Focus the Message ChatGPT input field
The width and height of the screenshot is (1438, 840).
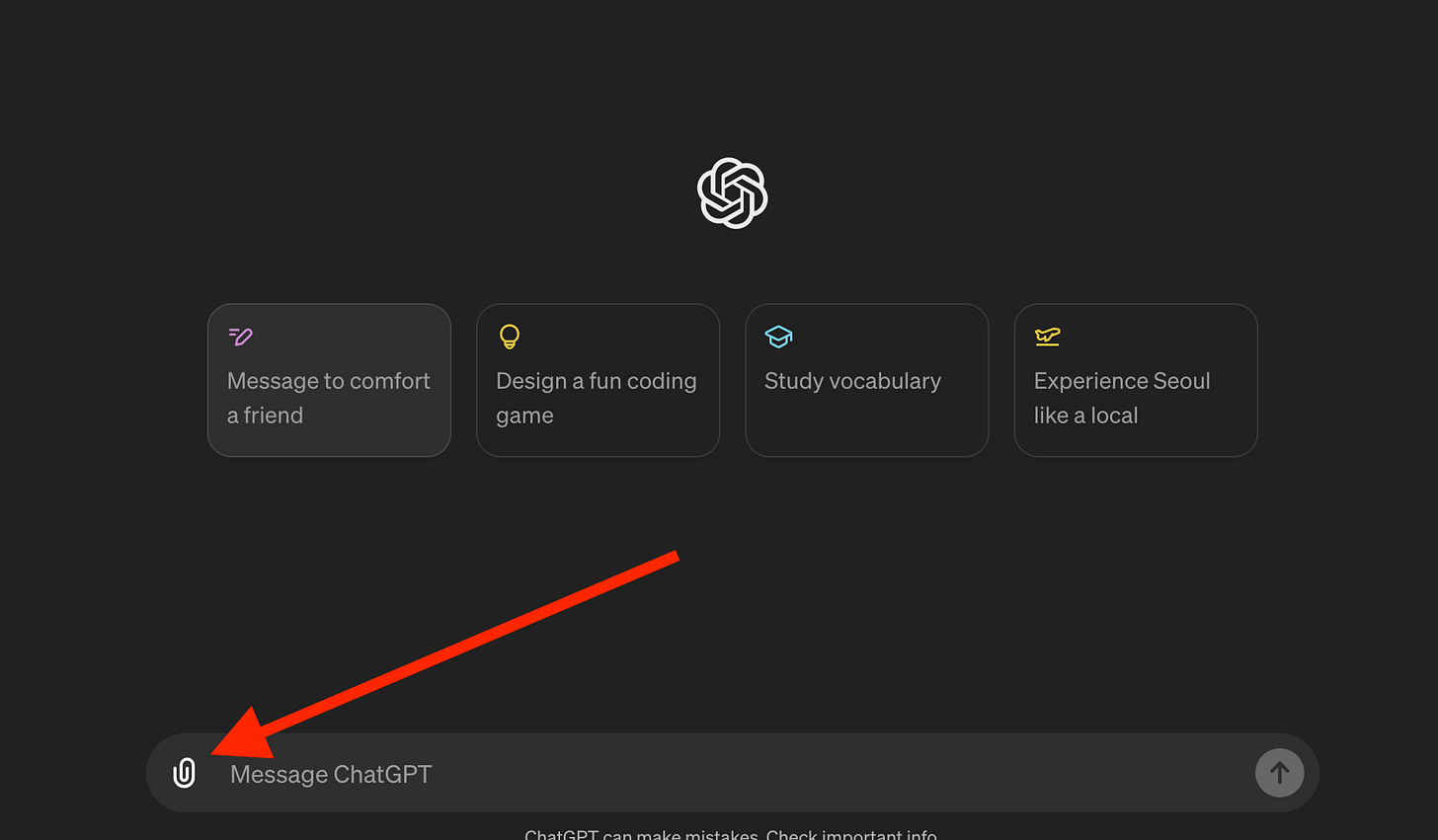coord(733,774)
